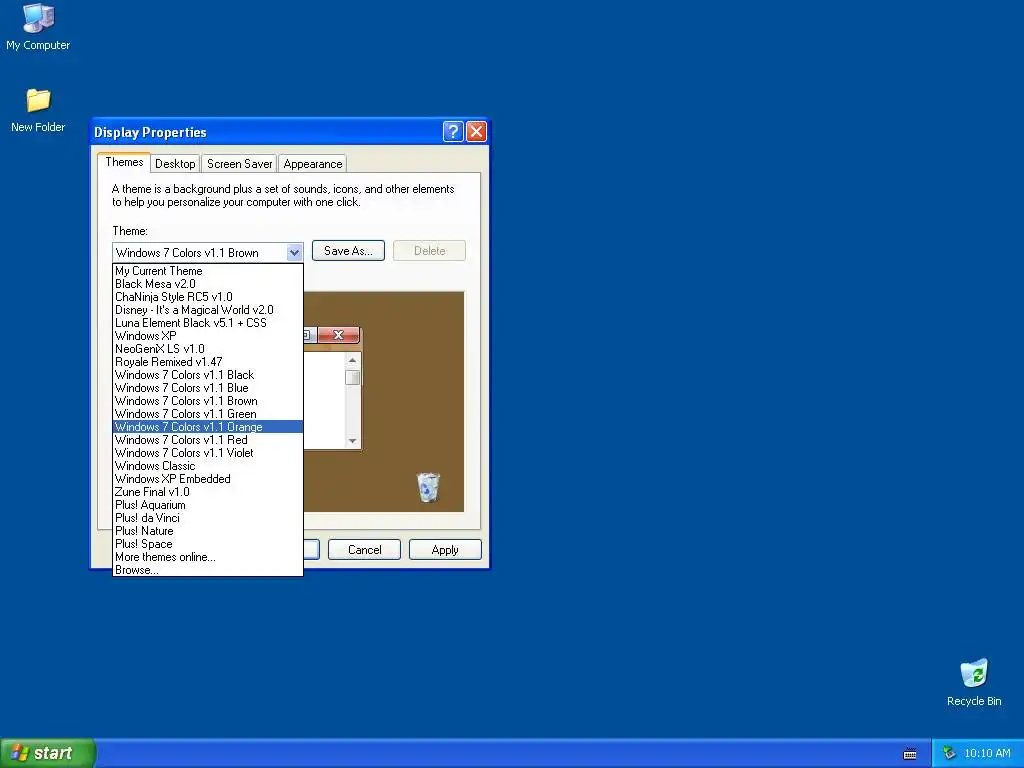Choose Windows 7 Colors v1.1 Red
This screenshot has width=1024, height=768.
(x=208, y=440)
